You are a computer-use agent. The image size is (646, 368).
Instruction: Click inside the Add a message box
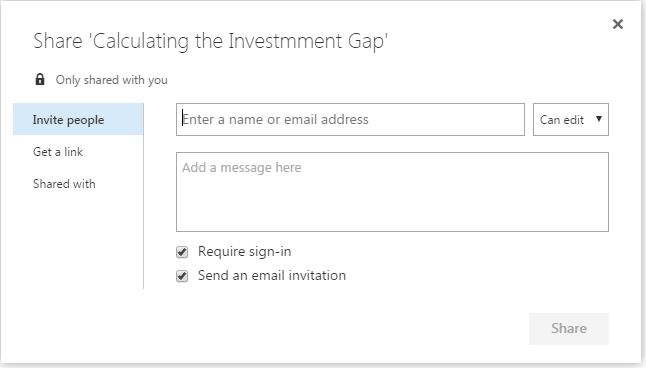[392, 192]
